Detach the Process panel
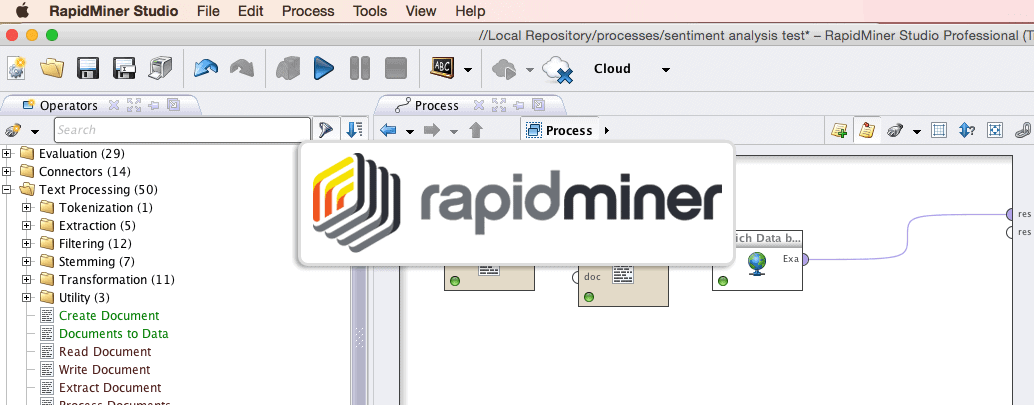Image resolution: width=1034 pixels, height=405 pixels. coord(539,105)
